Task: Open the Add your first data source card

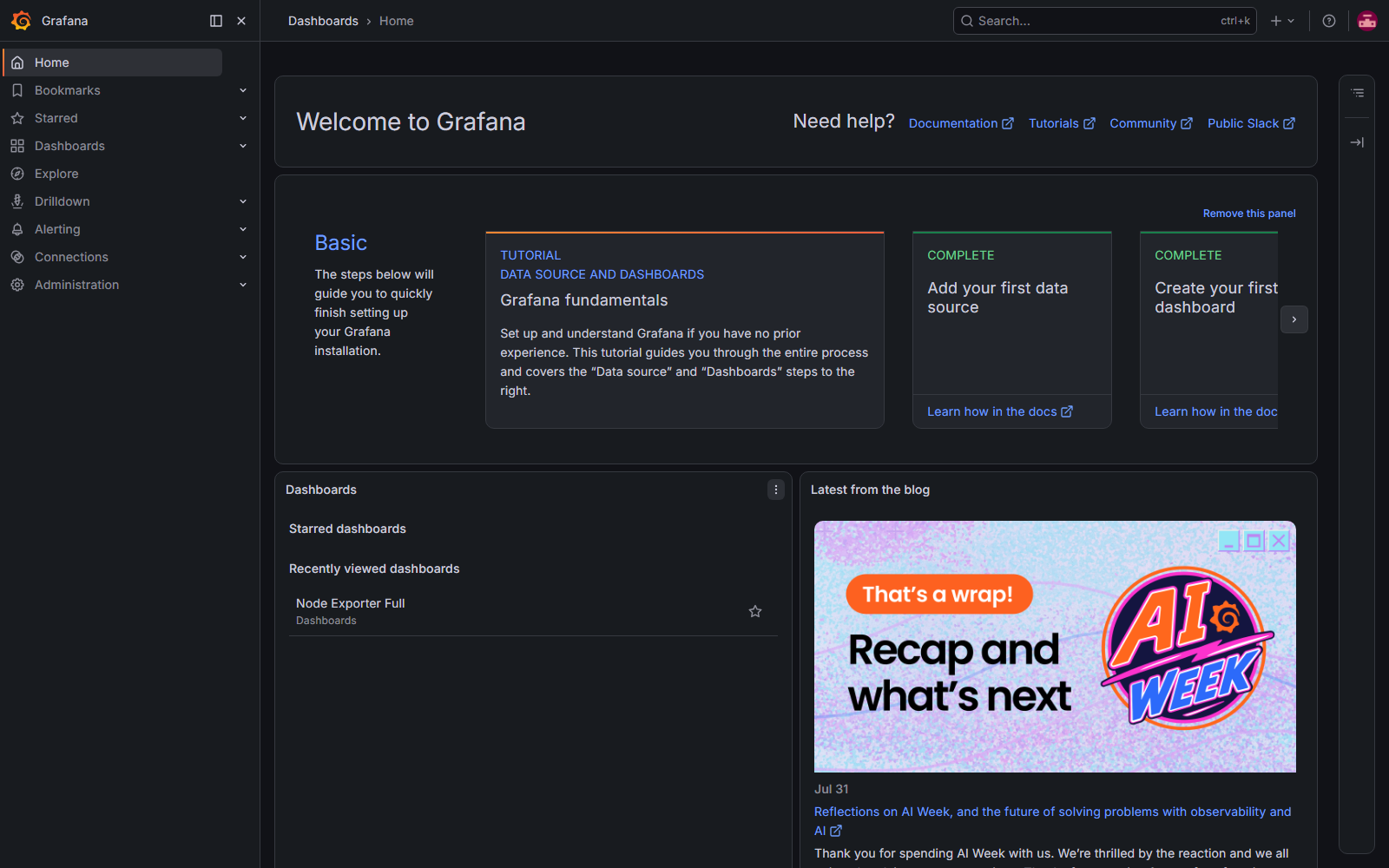Action: pos(1012,330)
